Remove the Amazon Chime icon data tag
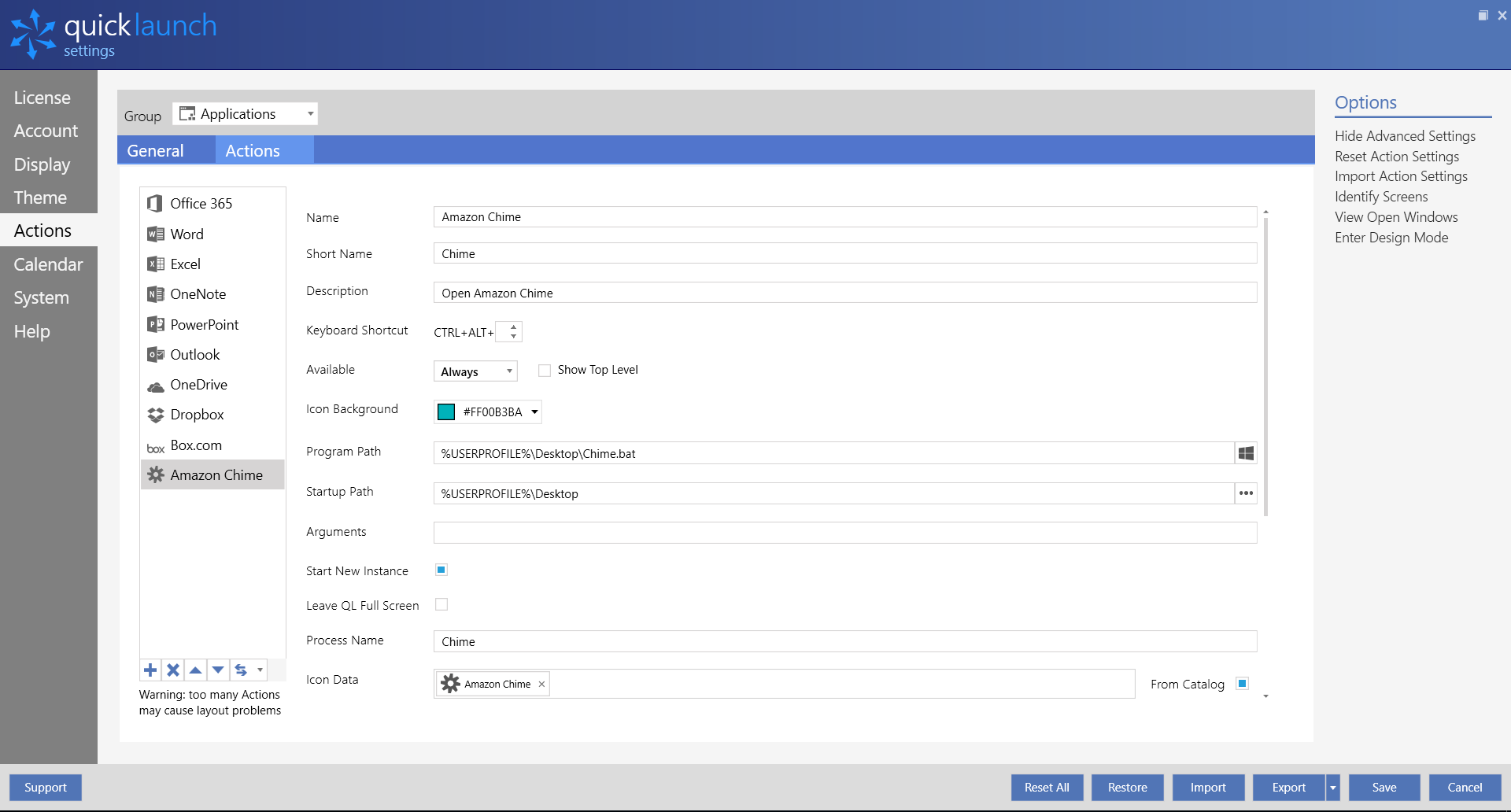The width and height of the screenshot is (1511, 812). pyautogui.click(x=541, y=685)
